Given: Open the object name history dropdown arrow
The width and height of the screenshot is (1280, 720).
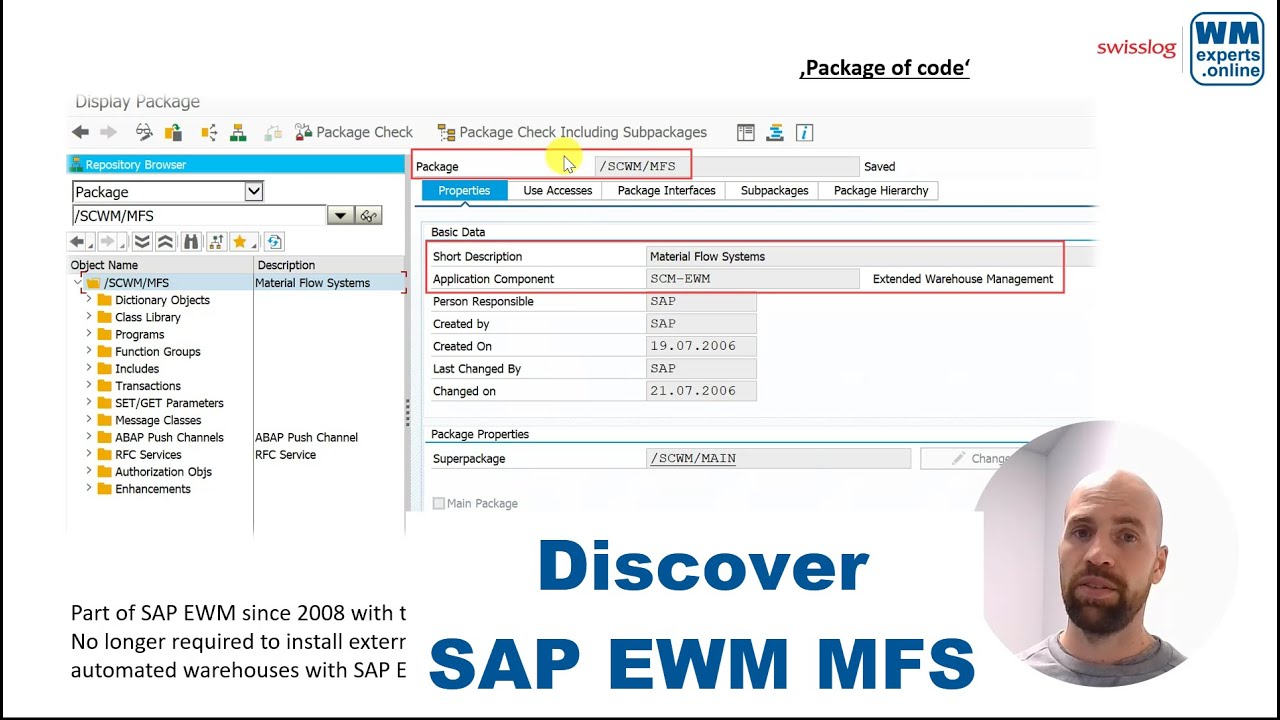Looking at the screenshot, I should [340, 215].
